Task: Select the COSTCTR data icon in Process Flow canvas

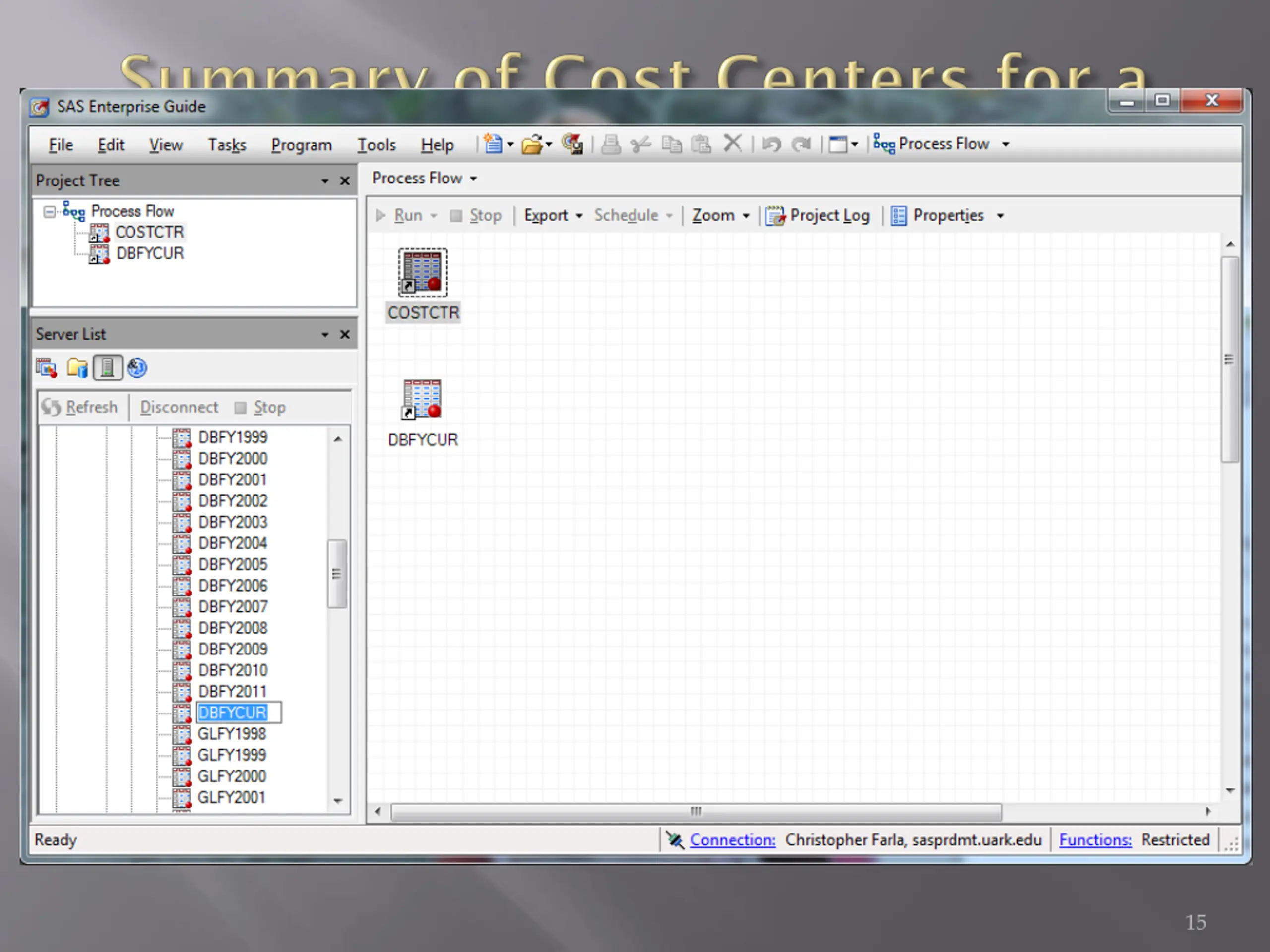Action: pyautogui.click(x=423, y=273)
